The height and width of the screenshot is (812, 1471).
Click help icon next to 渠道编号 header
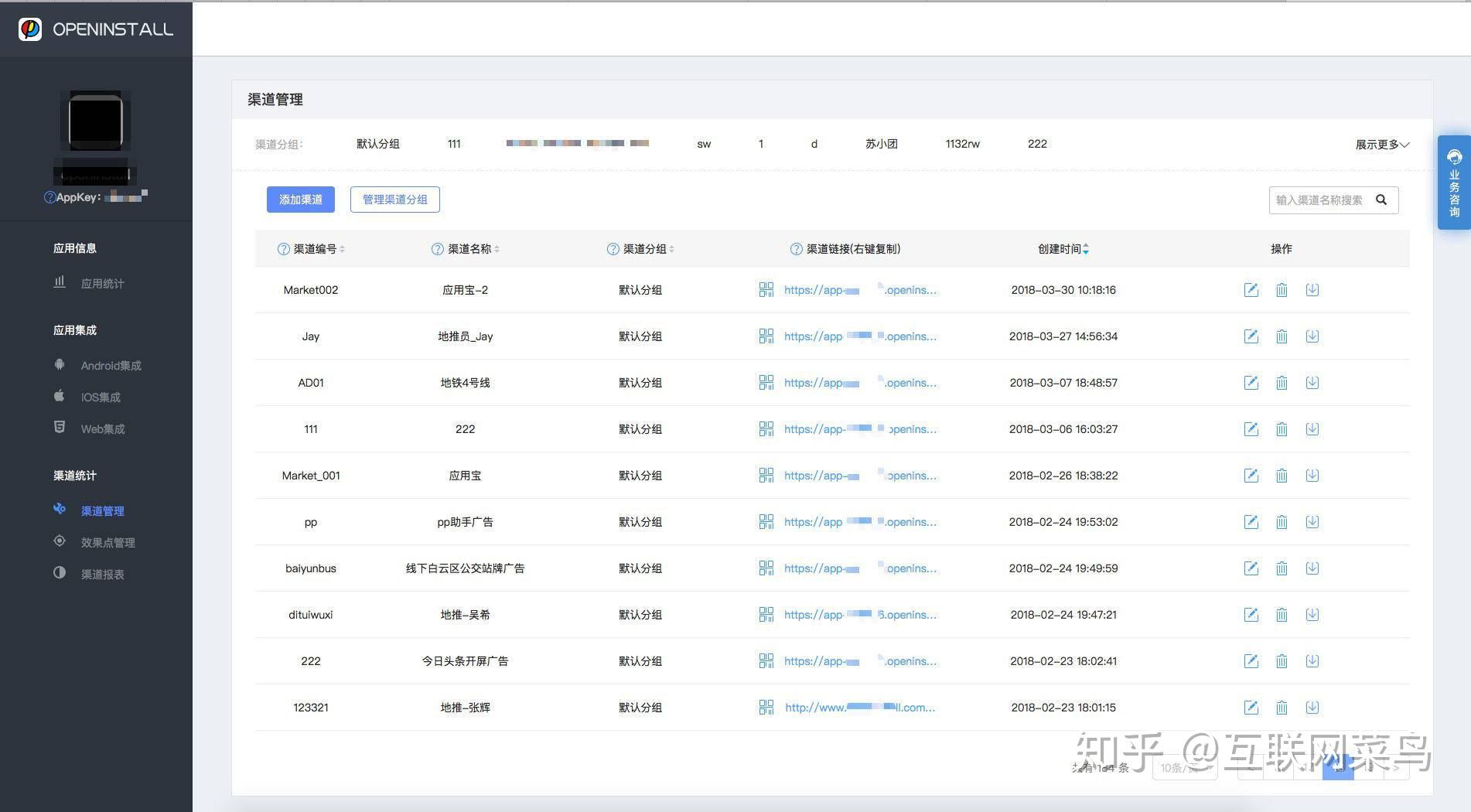click(283, 249)
